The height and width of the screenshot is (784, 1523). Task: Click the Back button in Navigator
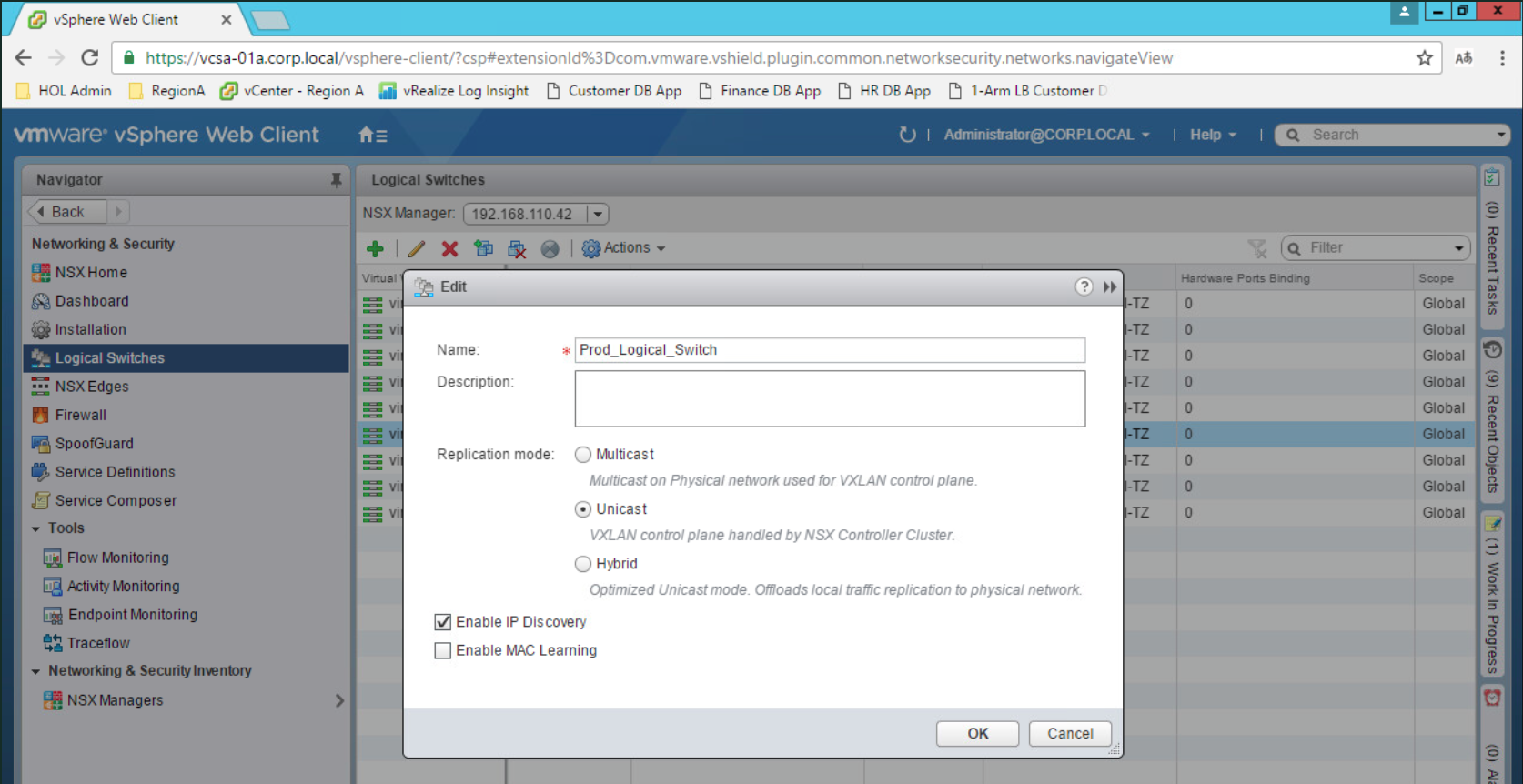(x=67, y=212)
